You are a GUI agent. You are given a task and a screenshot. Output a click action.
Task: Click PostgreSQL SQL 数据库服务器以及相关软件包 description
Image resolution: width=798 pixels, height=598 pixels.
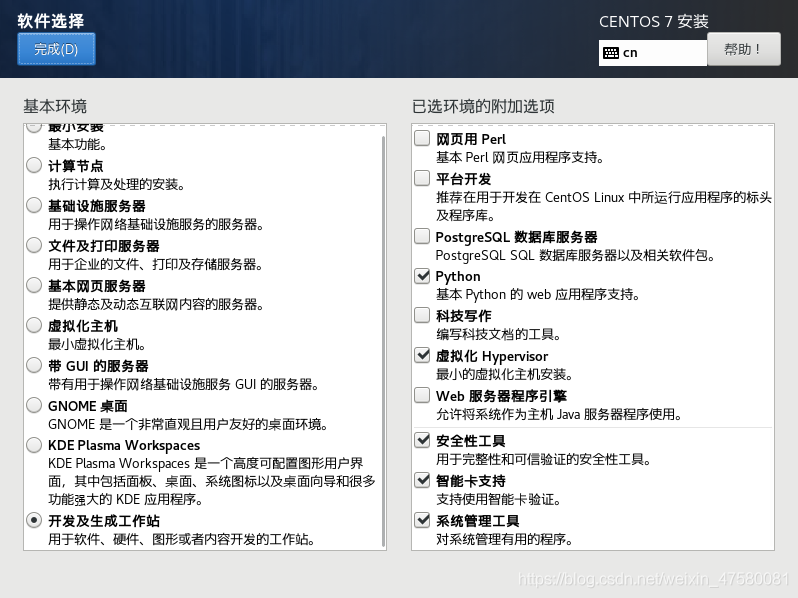click(x=576, y=255)
